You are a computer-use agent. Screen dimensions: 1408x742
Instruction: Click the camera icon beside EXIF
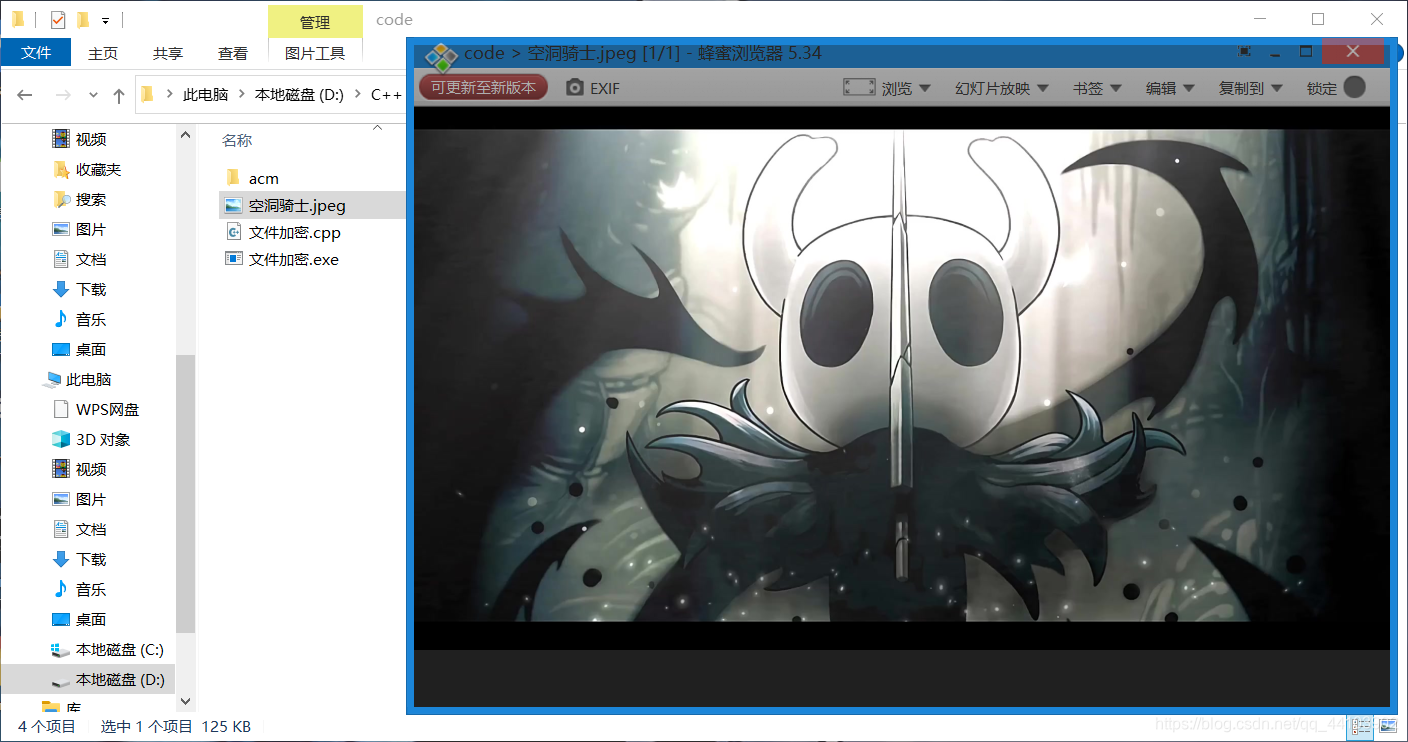tap(574, 88)
